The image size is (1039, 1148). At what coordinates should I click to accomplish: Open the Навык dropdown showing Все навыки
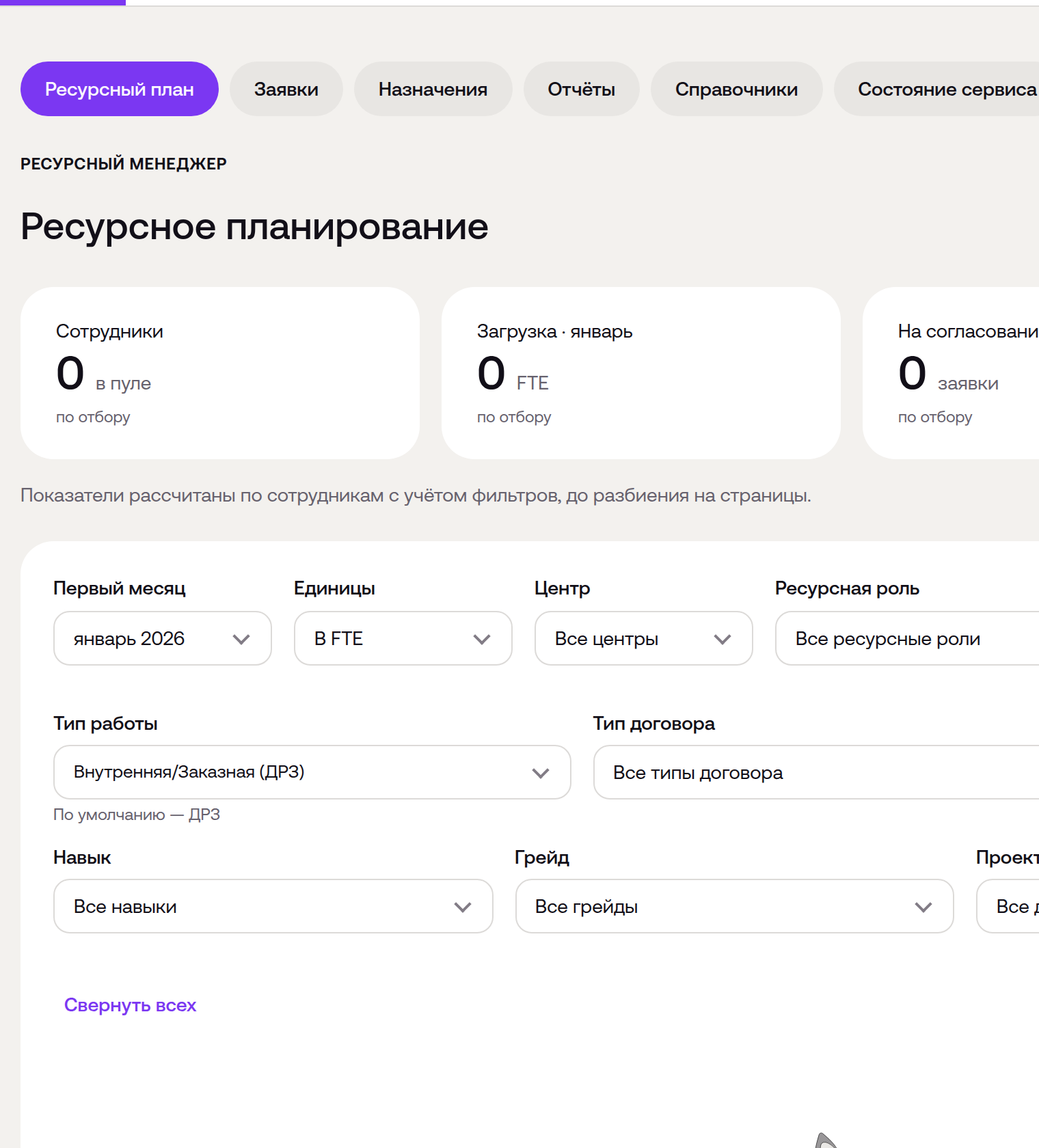click(x=273, y=906)
